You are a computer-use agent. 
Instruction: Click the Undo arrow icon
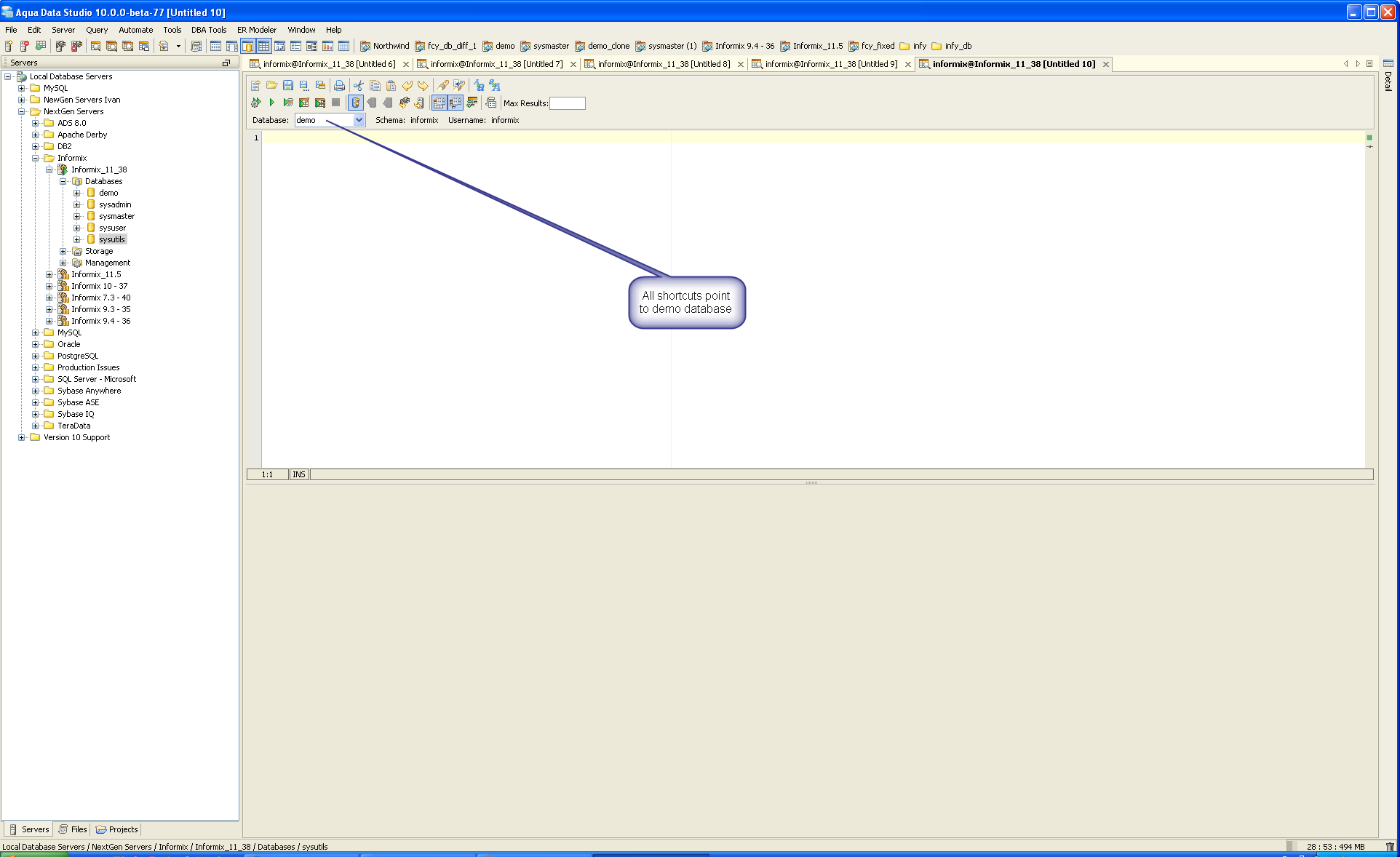tap(407, 85)
